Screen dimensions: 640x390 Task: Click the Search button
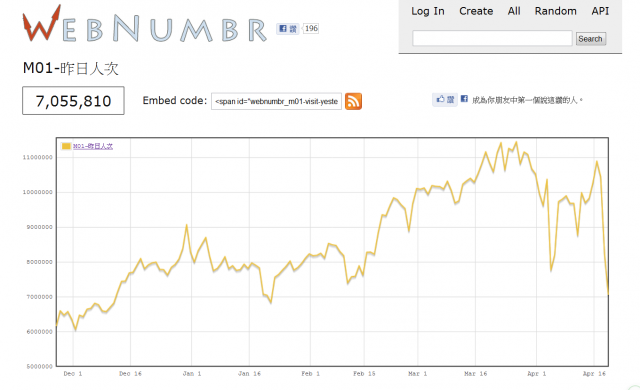pos(591,39)
